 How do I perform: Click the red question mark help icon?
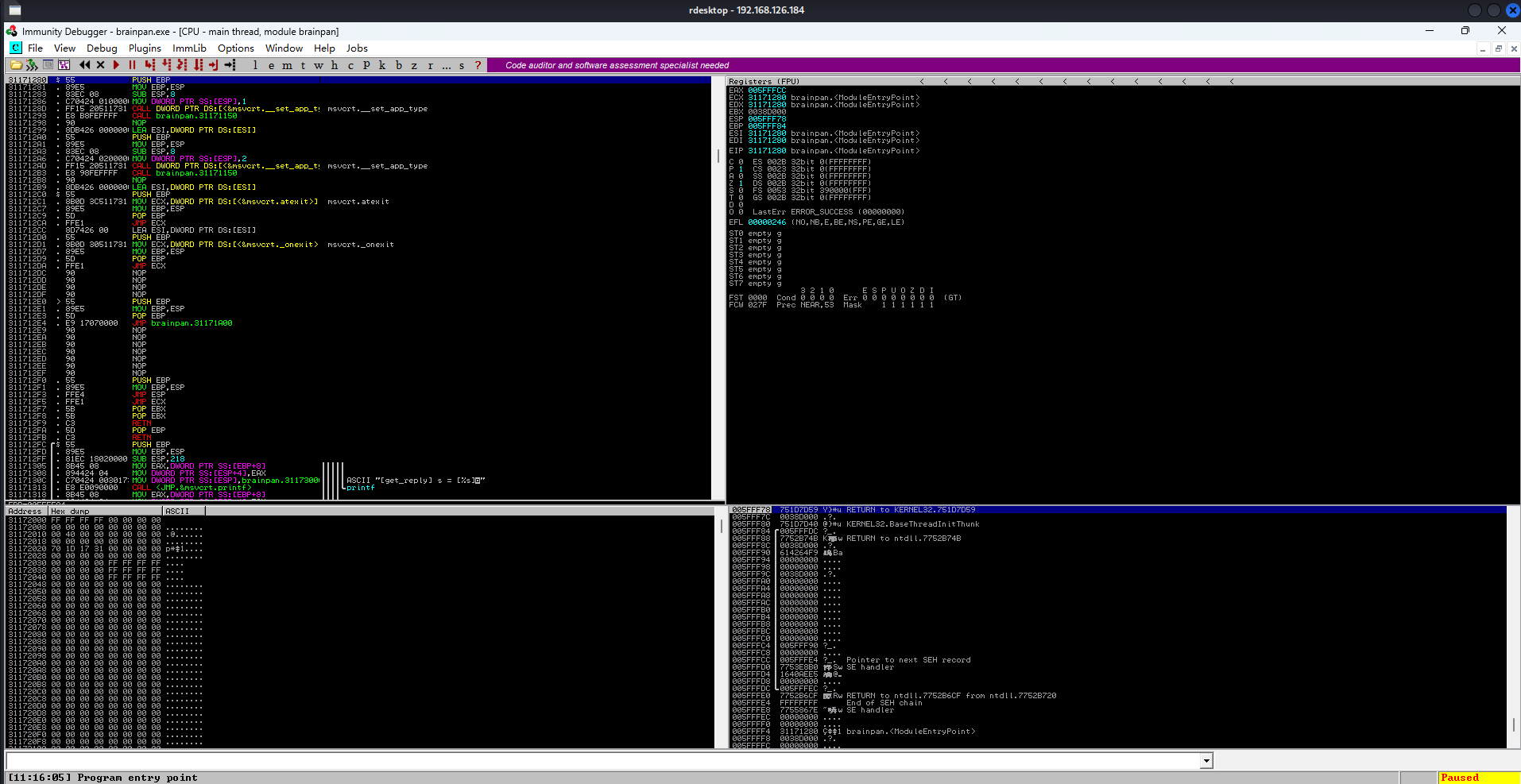(x=478, y=65)
